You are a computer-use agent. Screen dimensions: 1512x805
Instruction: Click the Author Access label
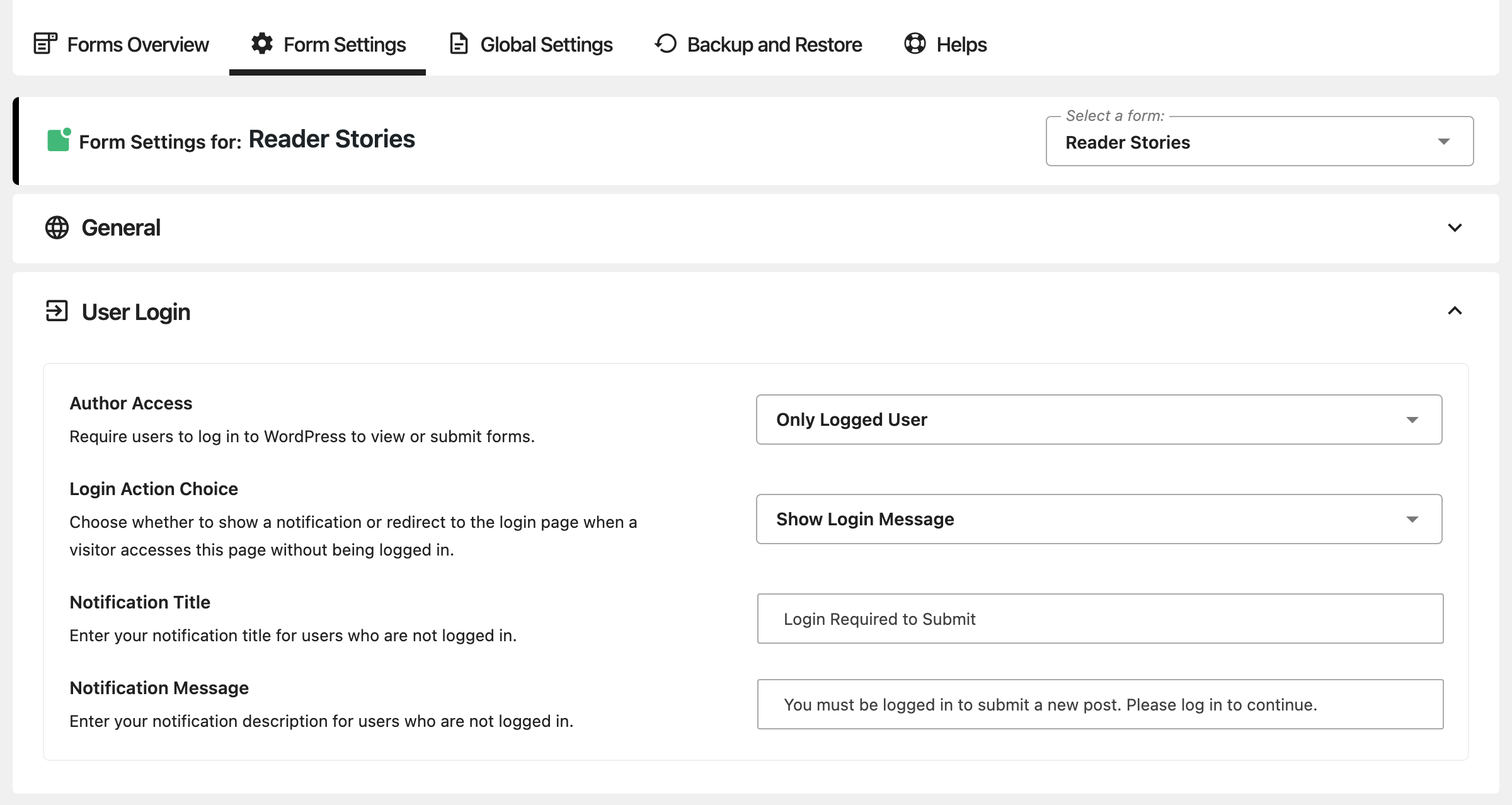click(x=131, y=403)
